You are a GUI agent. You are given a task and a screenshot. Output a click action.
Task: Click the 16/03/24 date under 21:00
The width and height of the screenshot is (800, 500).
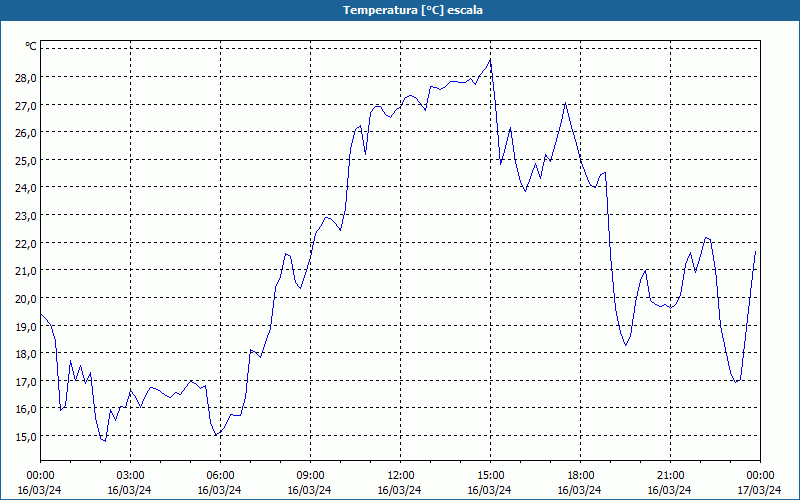point(669,490)
